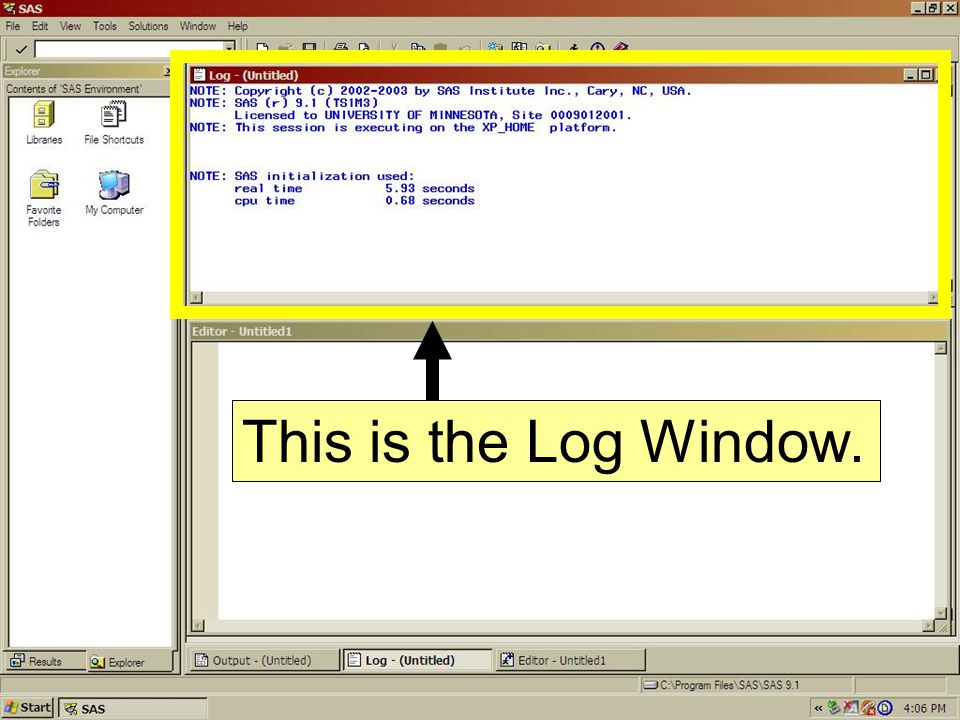The width and height of the screenshot is (960, 720).
Task: Click the Copy toolbar icon
Action: point(418,48)
